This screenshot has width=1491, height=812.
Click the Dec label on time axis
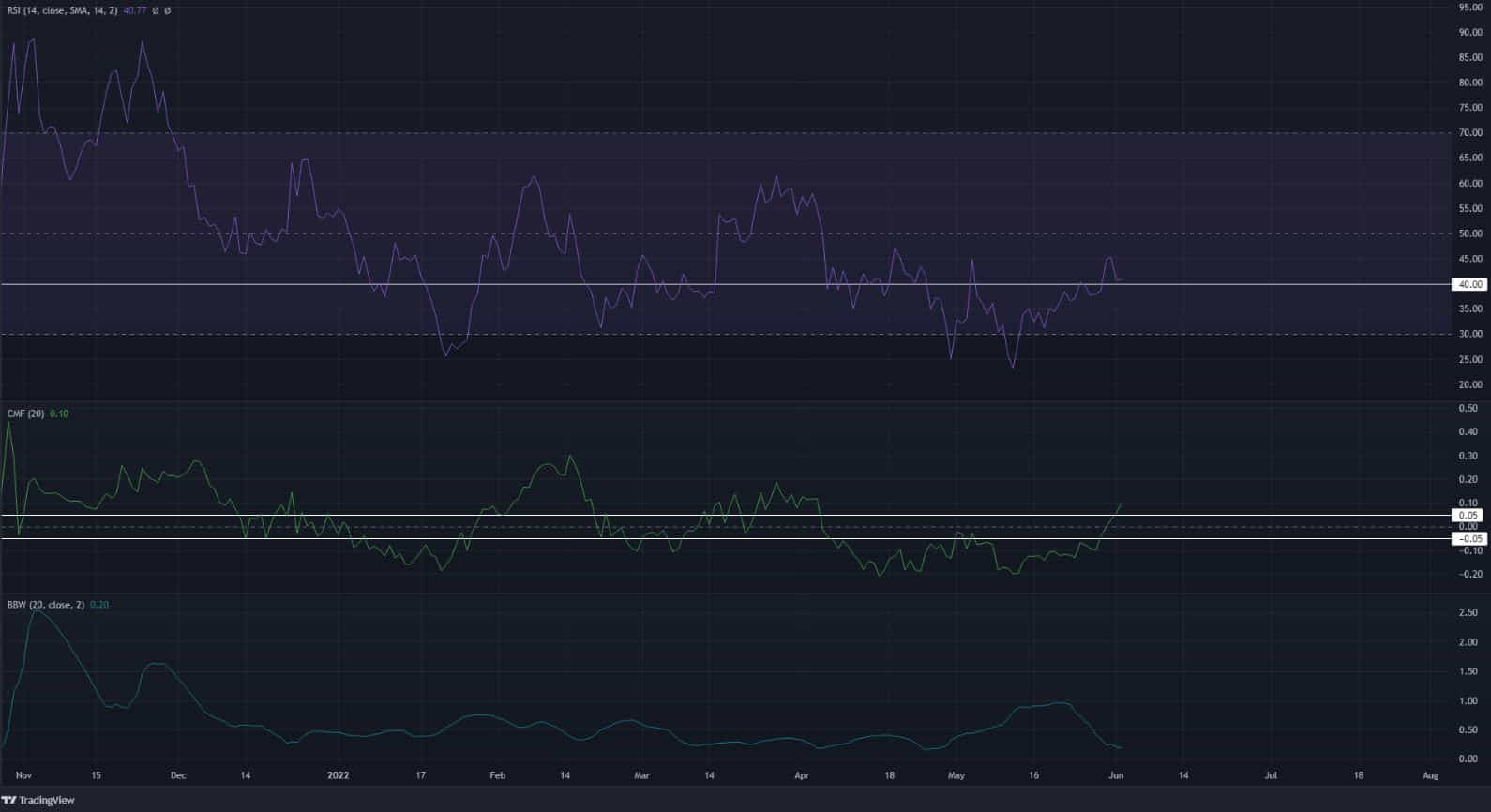(178, 775)
